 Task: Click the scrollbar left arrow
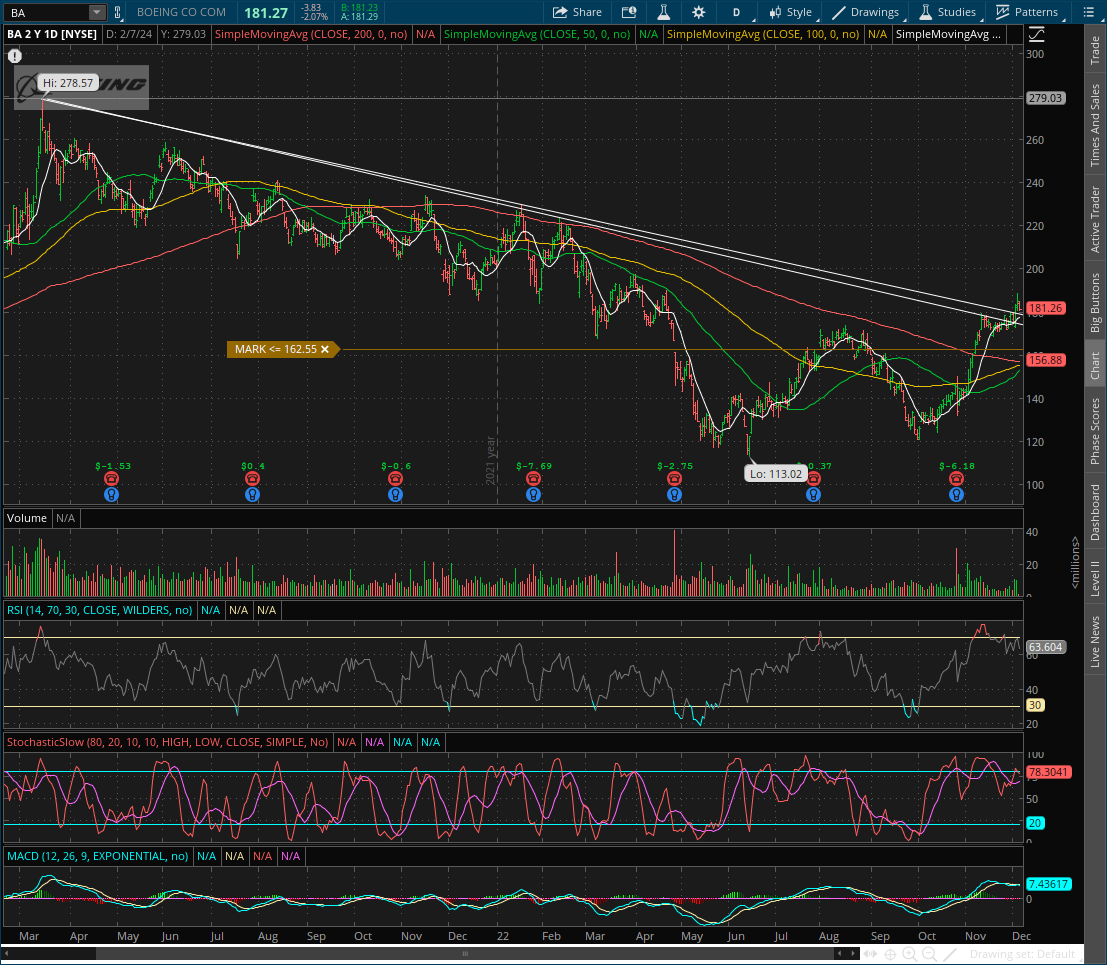coord(8,954)
